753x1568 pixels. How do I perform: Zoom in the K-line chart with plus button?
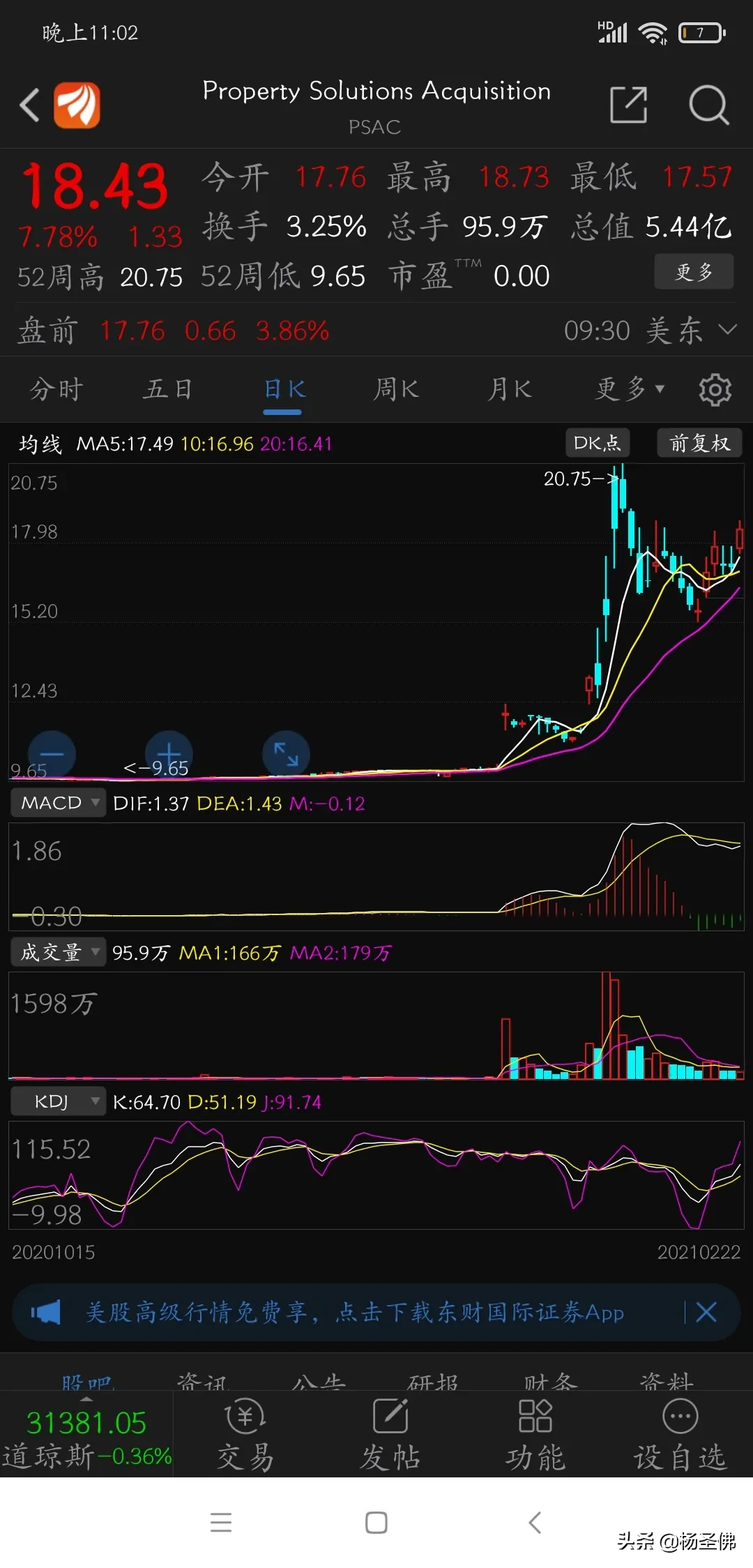[169, 754]
